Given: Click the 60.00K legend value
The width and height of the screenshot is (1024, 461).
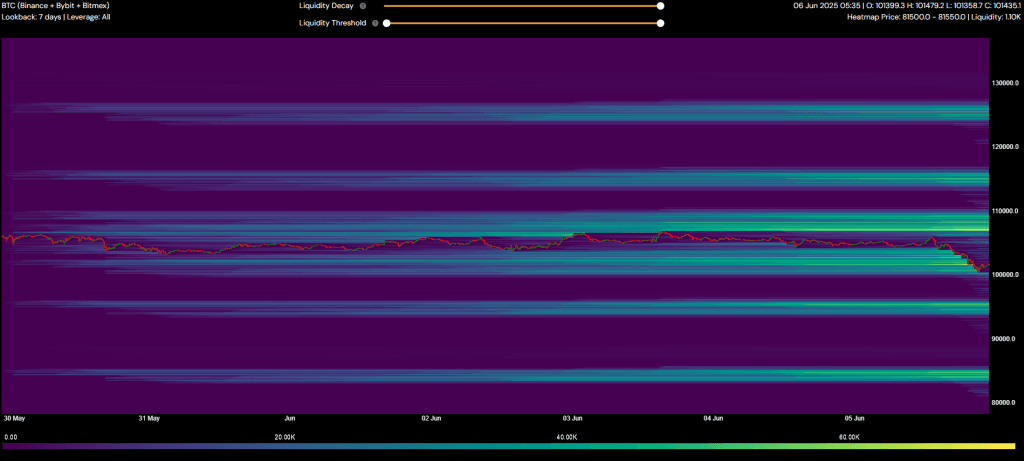Looking at the screenshot, I should (848, 436).
